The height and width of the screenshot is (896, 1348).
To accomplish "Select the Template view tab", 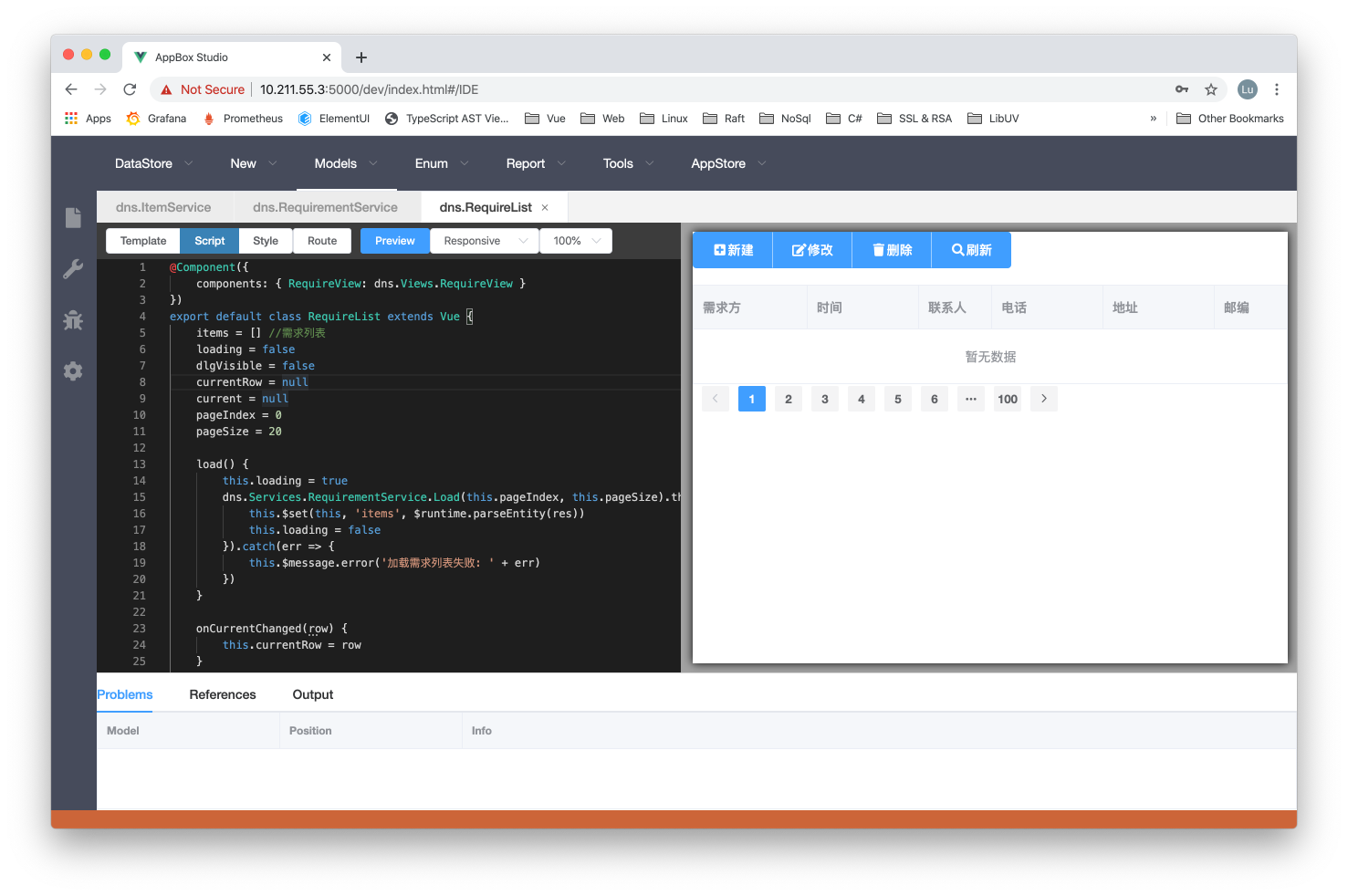I will tap(143, 241).
